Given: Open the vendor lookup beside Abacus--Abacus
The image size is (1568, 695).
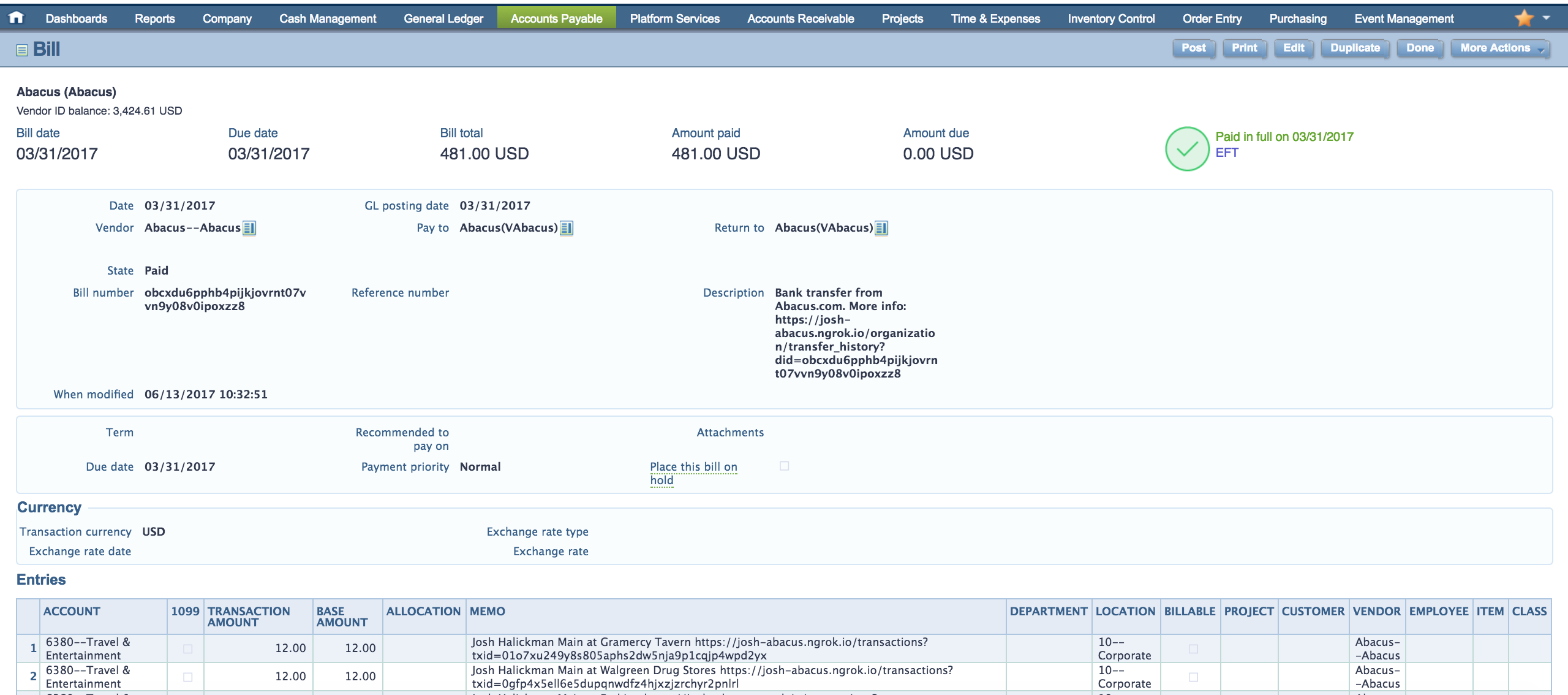Looking at the screenshot, I should point(250,228).
